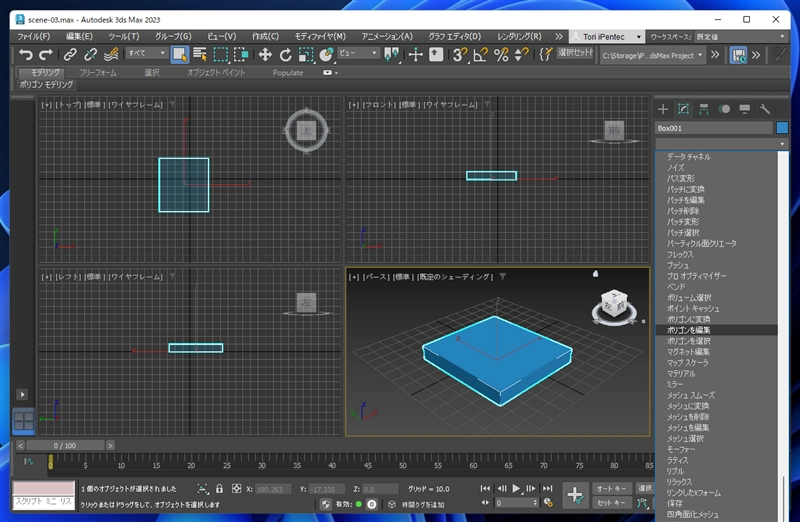Click the セット キー button
The height and width of the screenshot is (522, 800).
[x=611, y=503]
